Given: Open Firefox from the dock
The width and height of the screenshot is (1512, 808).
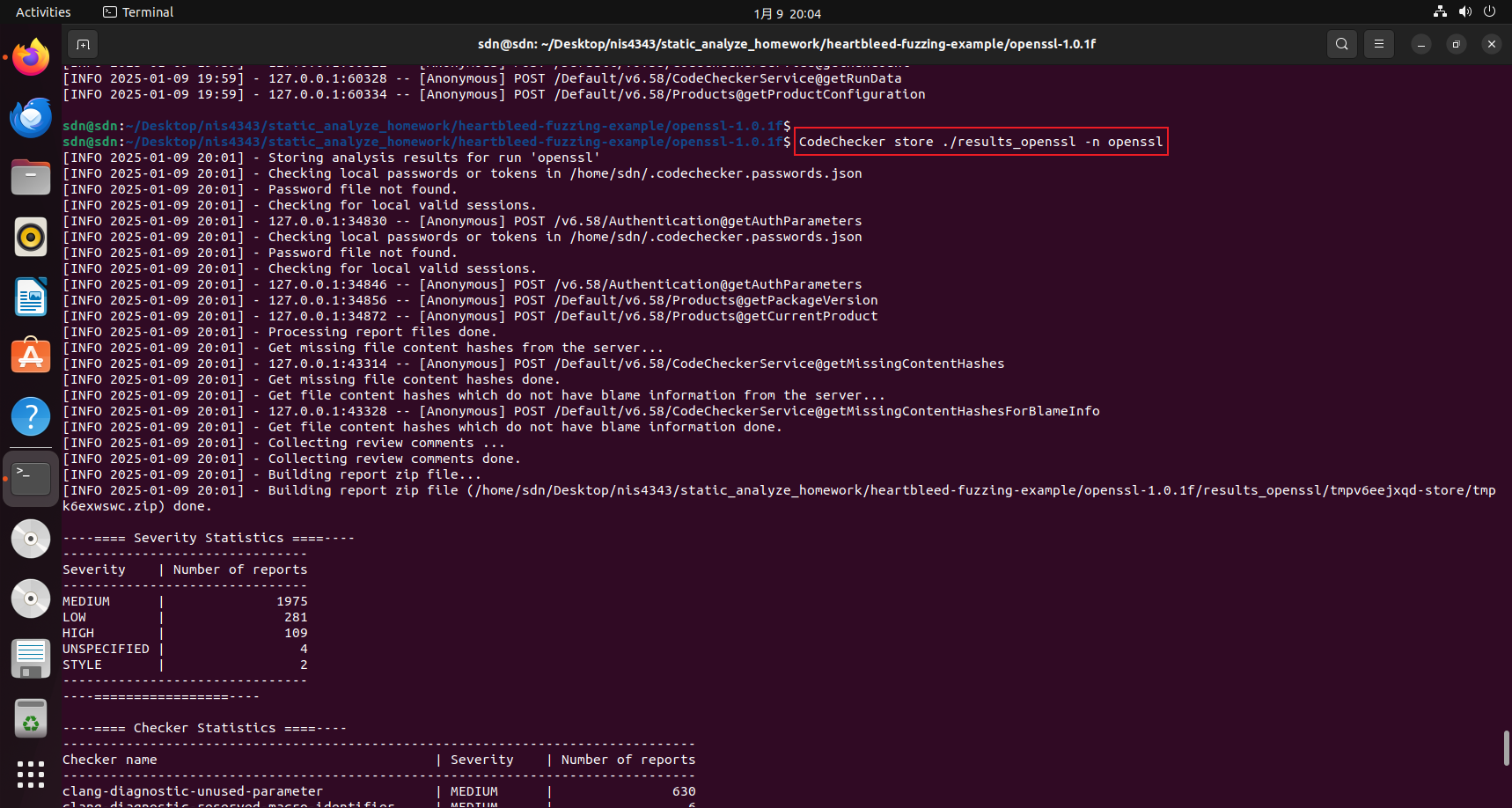Looking at the screenshot, I should click(x=31, y=58).
